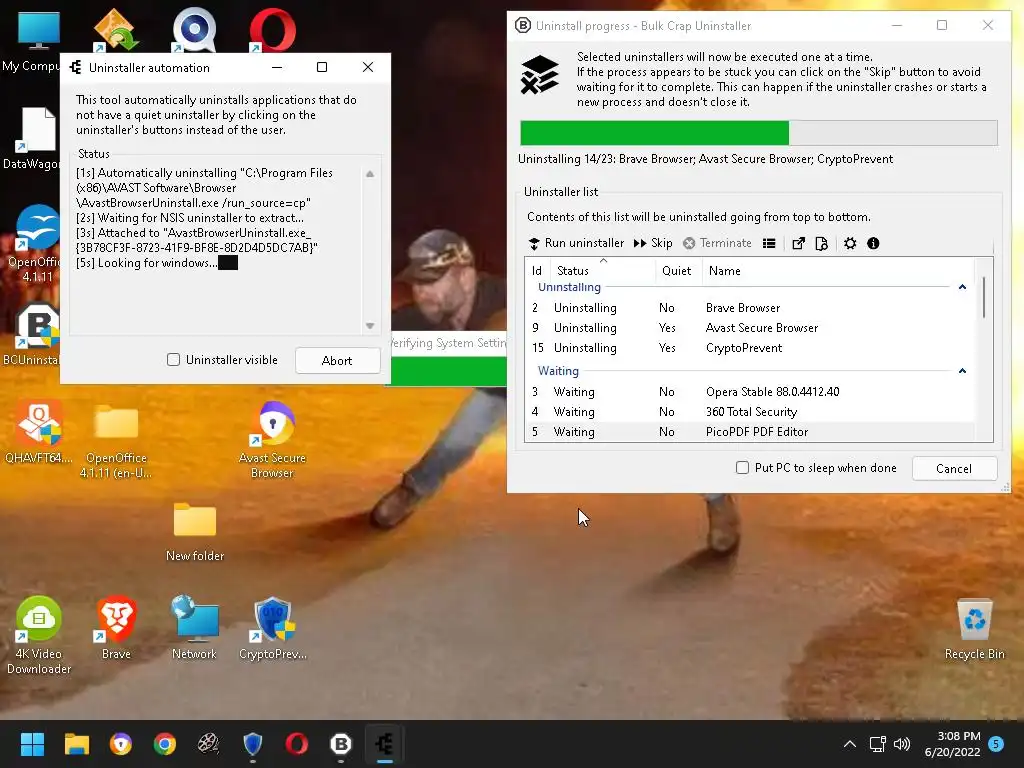This screenshot has width=1024, height=768.
Task: Open Windows Start menu
Action: pyautogui.click(x=32, y=744)
